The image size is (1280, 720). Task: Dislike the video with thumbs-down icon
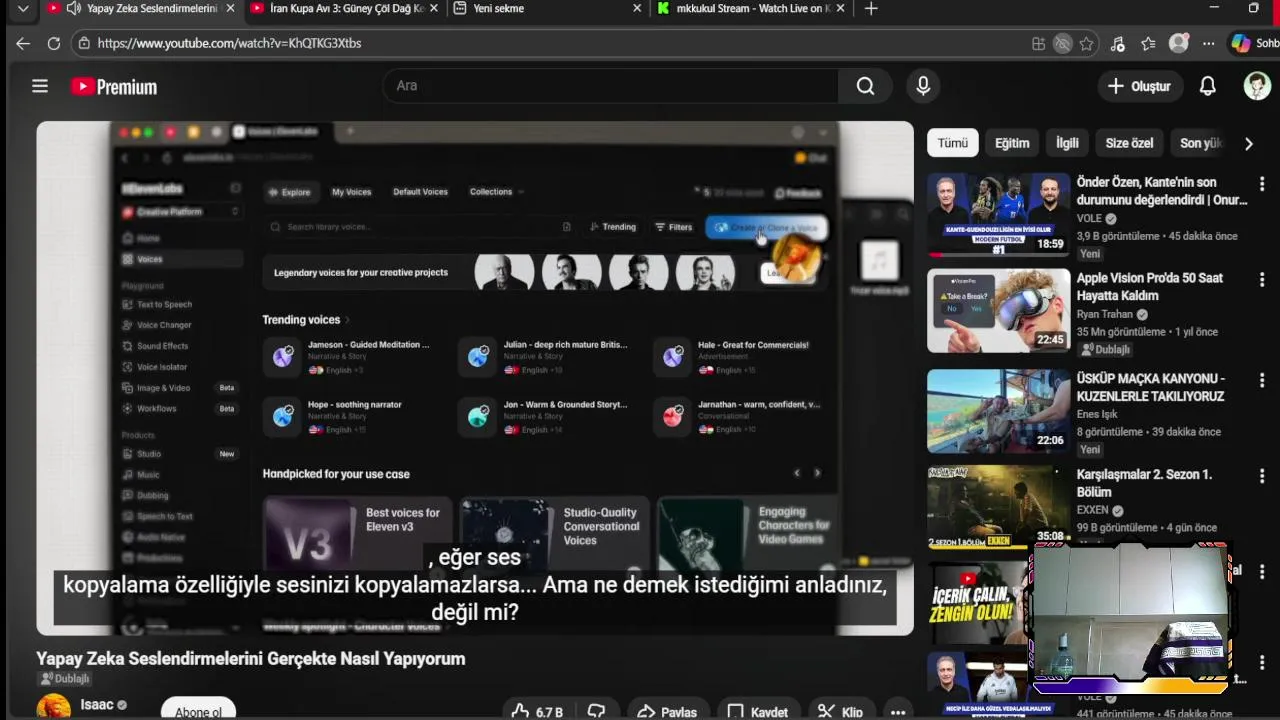[597, 711]
